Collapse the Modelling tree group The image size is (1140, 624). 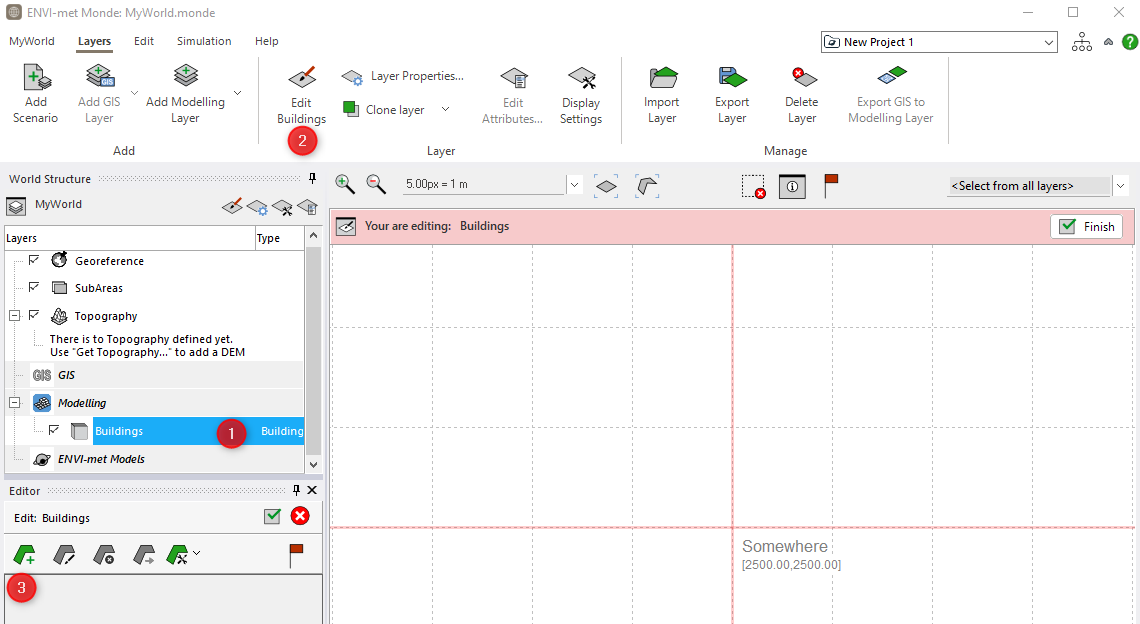click(15, 403)
